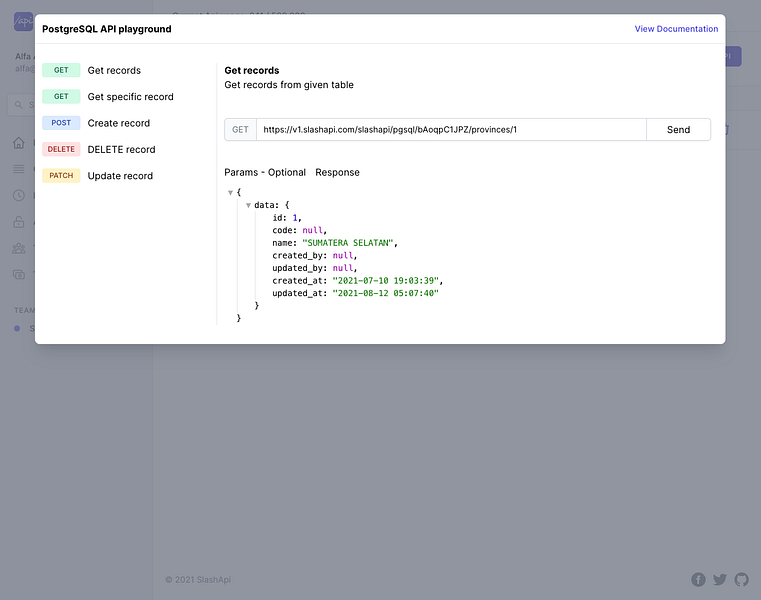
Task: Choose the "DELETE record" endpoint
Action: point(121,150)
